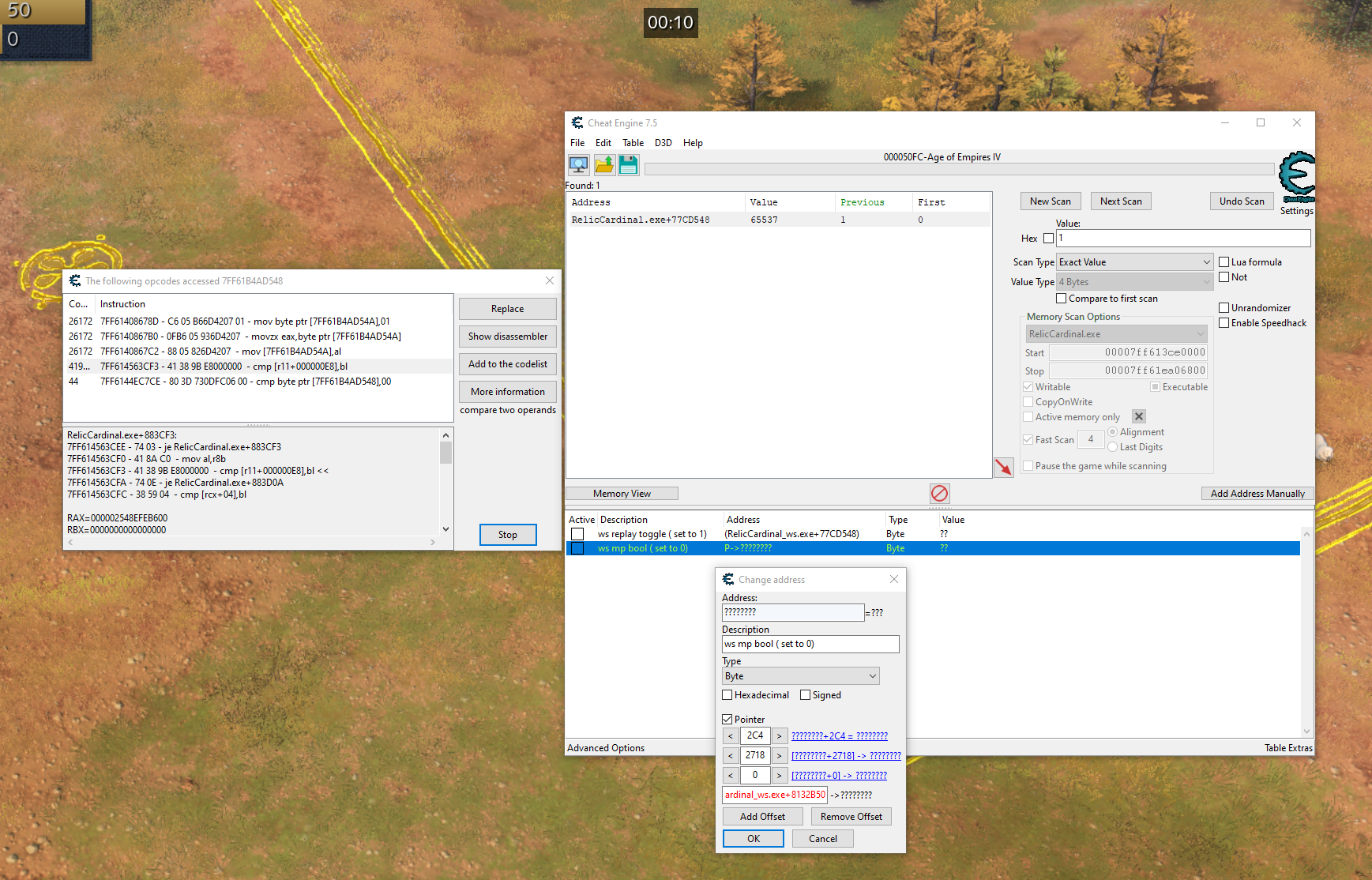1372x880 pixels.
Task: Select the cmp [r11+000000E8],bl instruction row
Action: coord(258,367)
